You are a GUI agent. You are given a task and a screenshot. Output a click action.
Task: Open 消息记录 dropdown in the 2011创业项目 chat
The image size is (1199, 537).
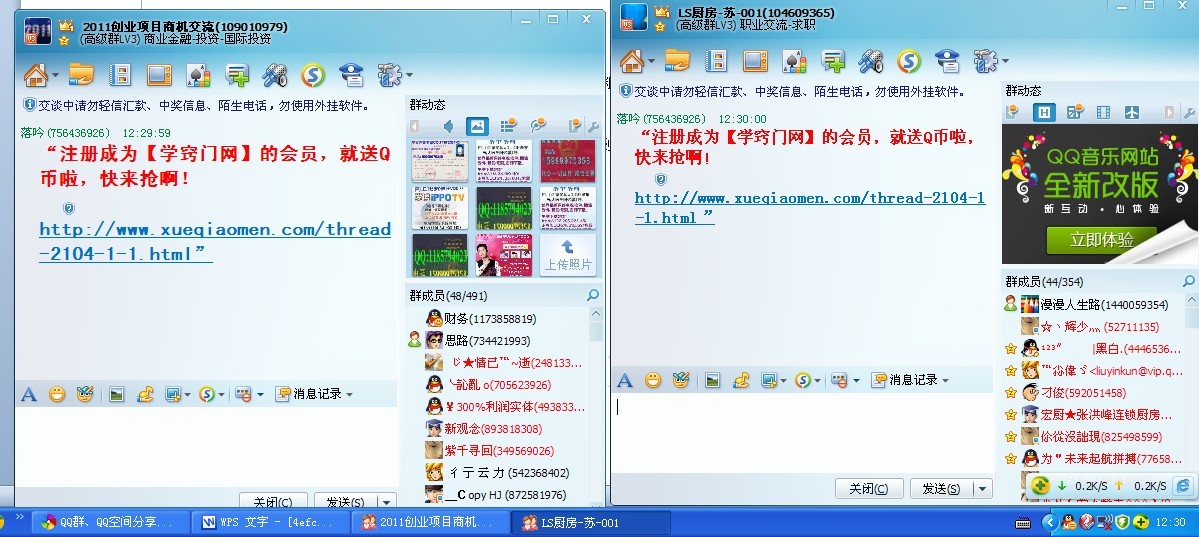314,394
